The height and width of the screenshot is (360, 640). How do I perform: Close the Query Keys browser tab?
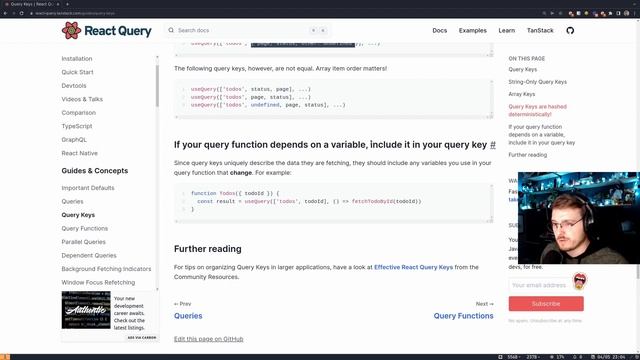[58, 4]
